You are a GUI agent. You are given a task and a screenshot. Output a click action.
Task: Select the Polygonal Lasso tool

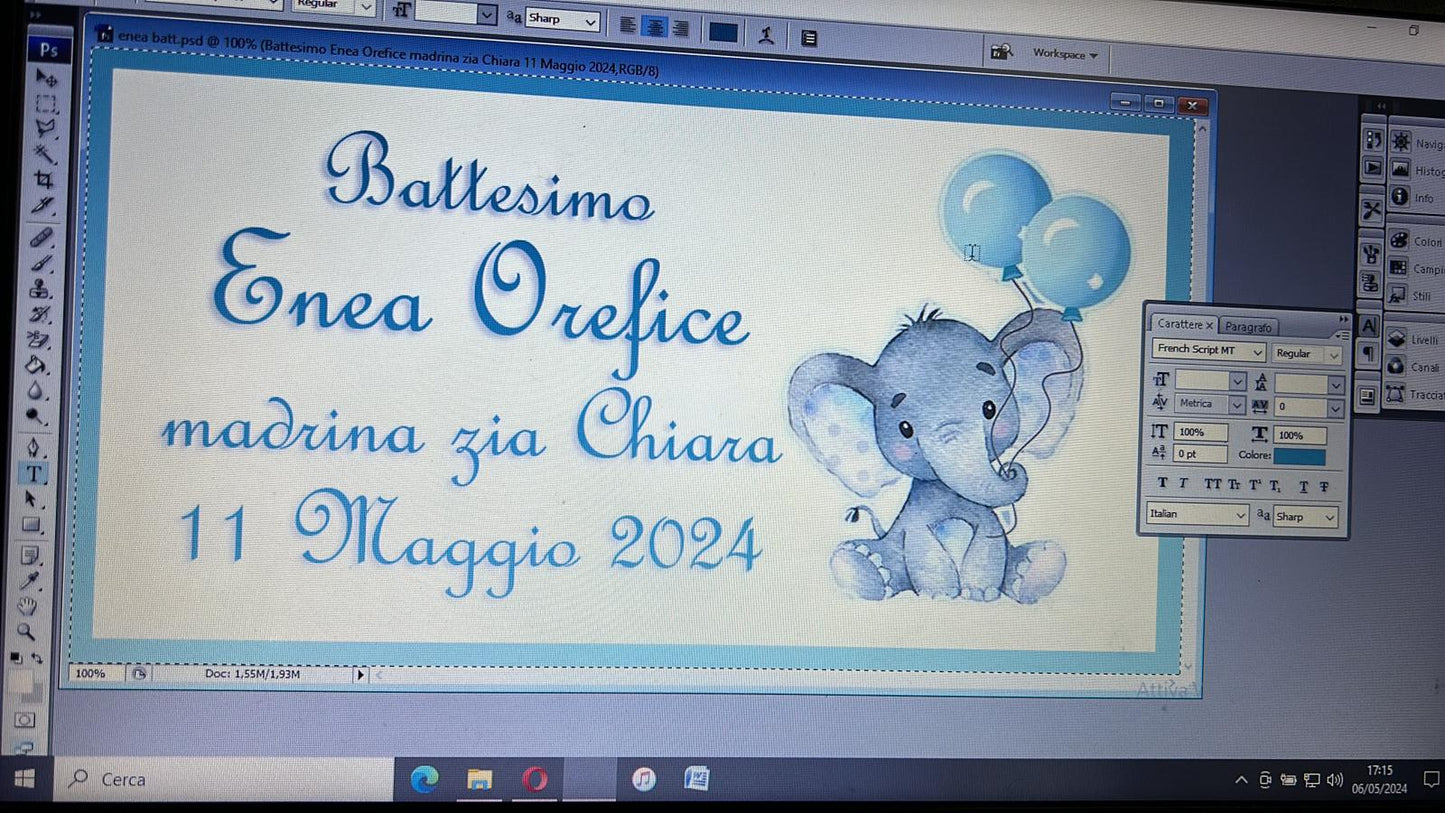(46, 128)
